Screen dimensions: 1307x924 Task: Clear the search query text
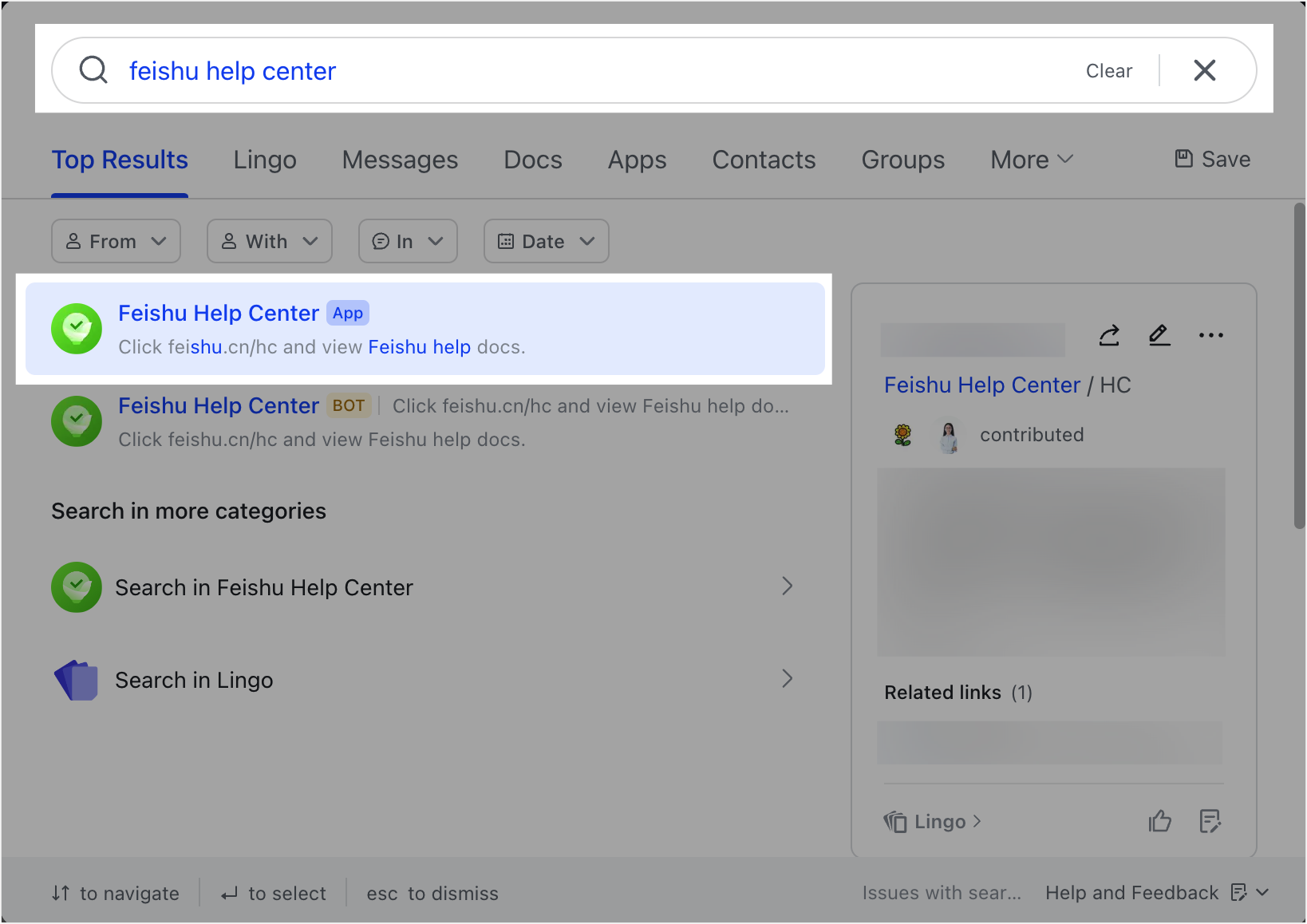1108,71
